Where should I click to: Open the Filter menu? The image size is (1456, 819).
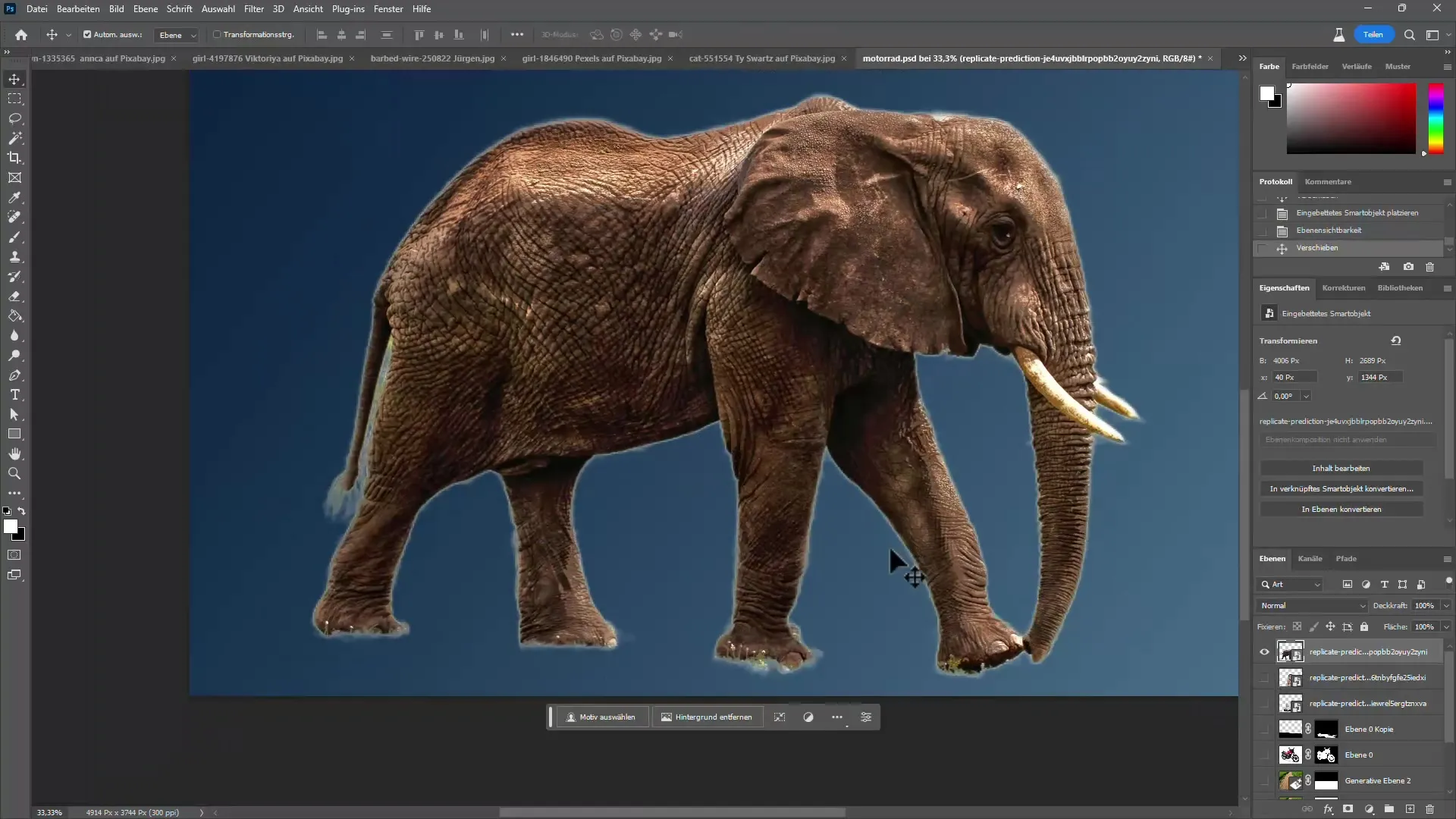click(x=254, y=9)
